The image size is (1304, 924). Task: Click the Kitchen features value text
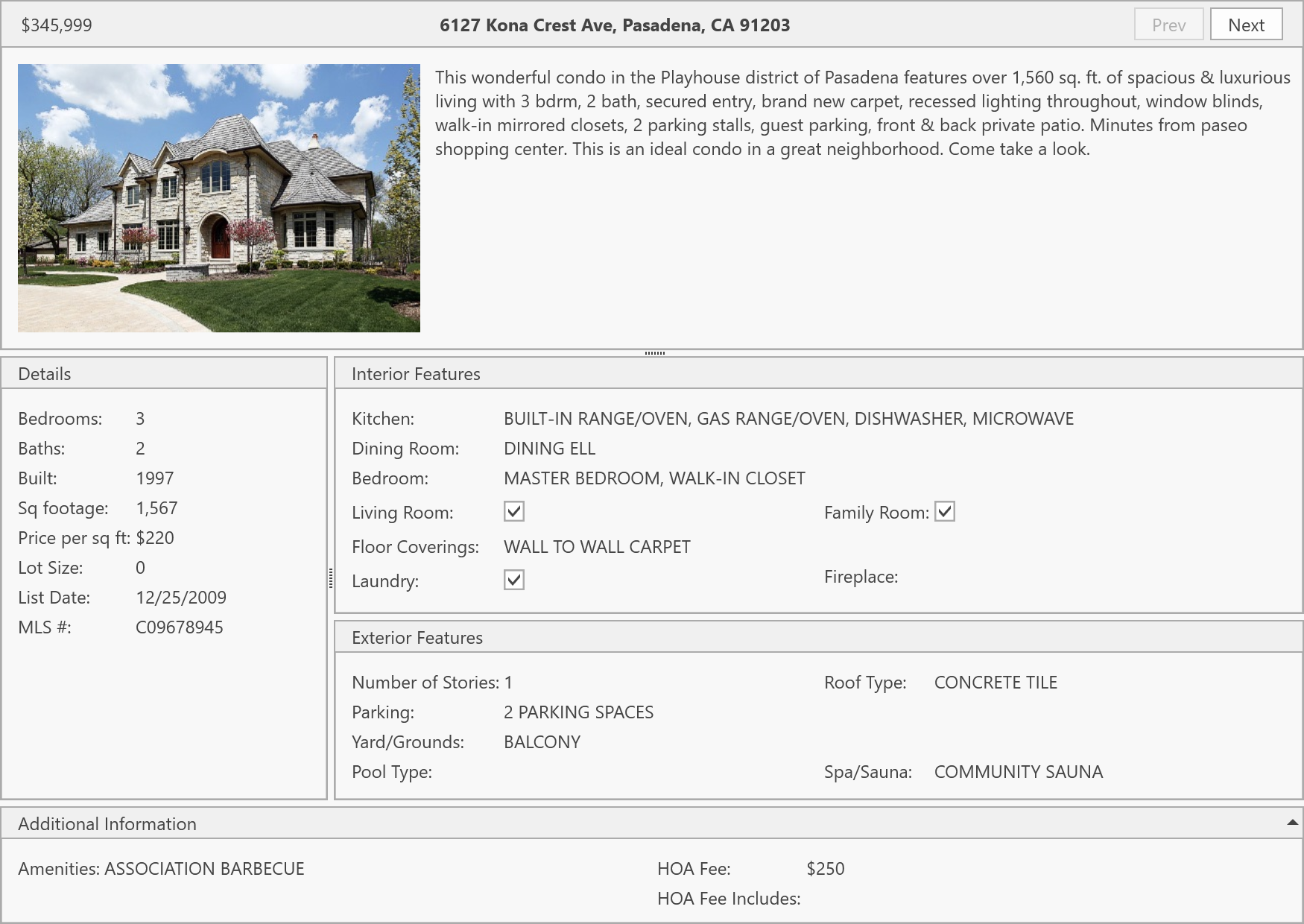coord(788,419)
